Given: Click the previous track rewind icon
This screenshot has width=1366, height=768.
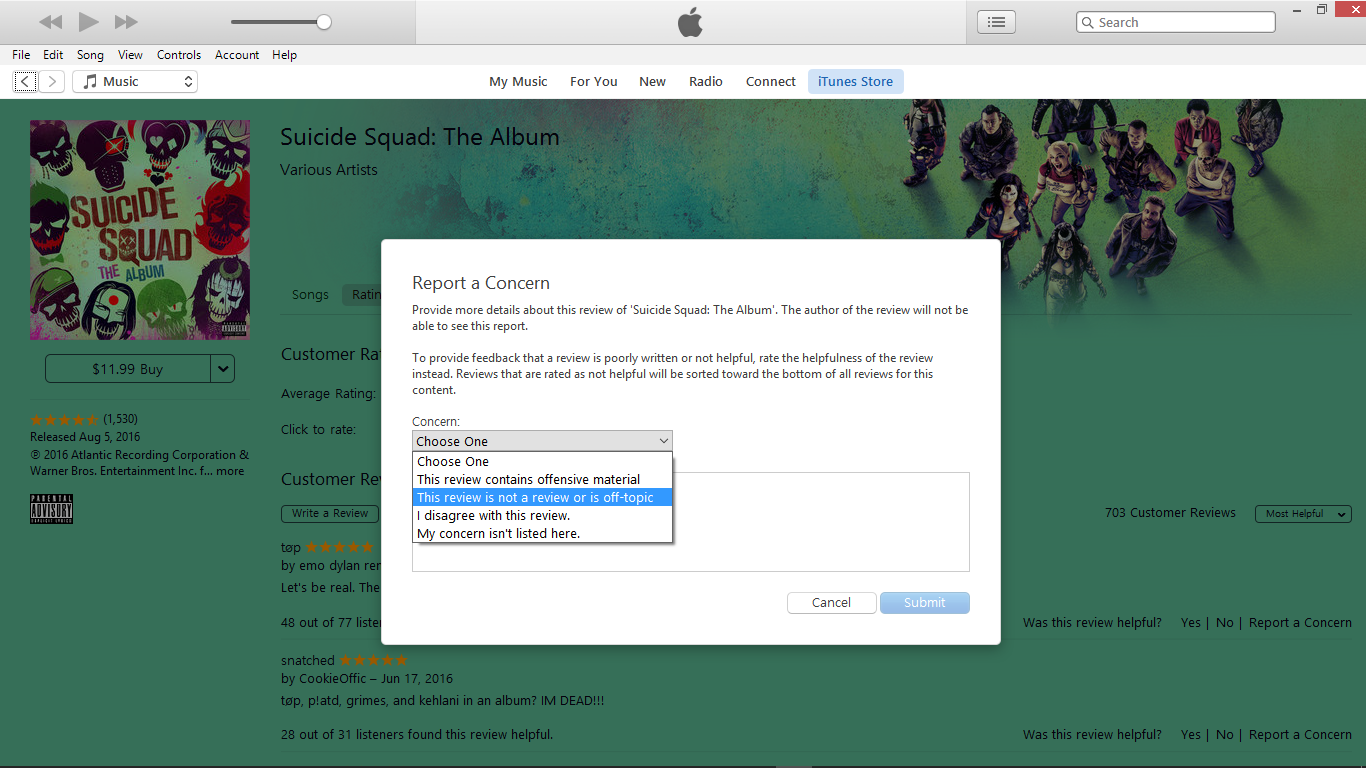Looking at the screenshot, I should [51, 22].
